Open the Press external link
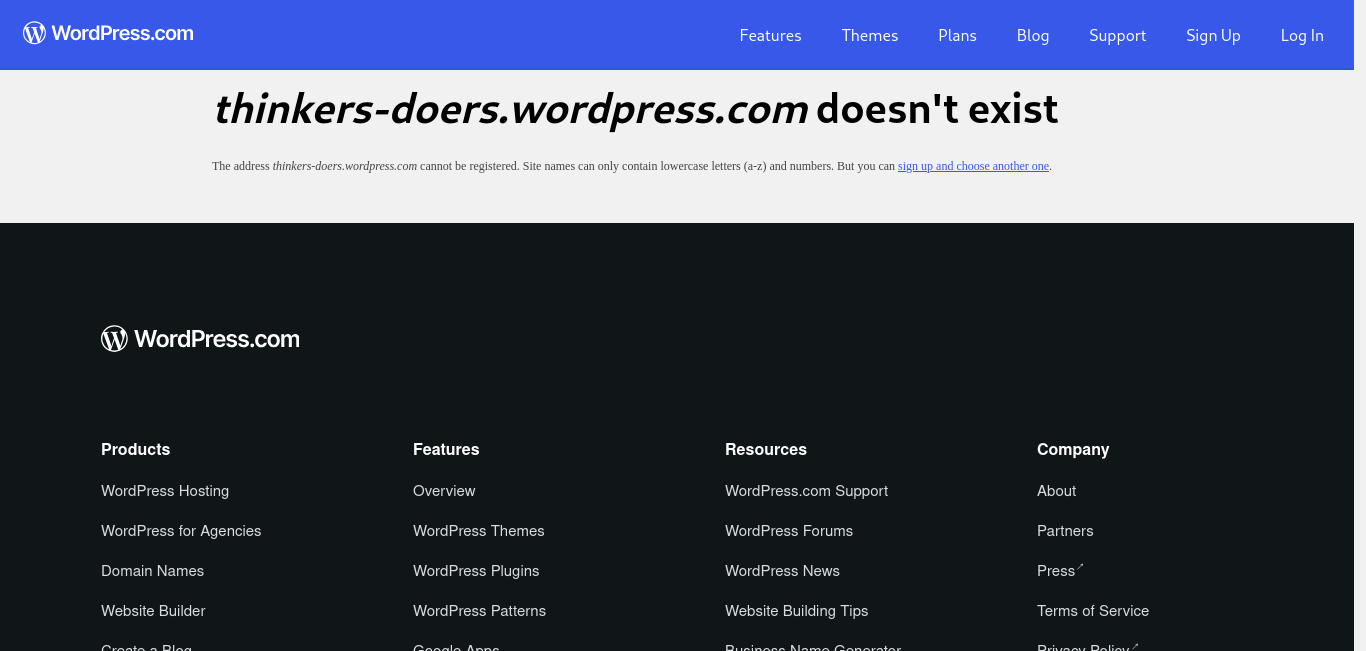The image size is (1366, 651). 1060,571
